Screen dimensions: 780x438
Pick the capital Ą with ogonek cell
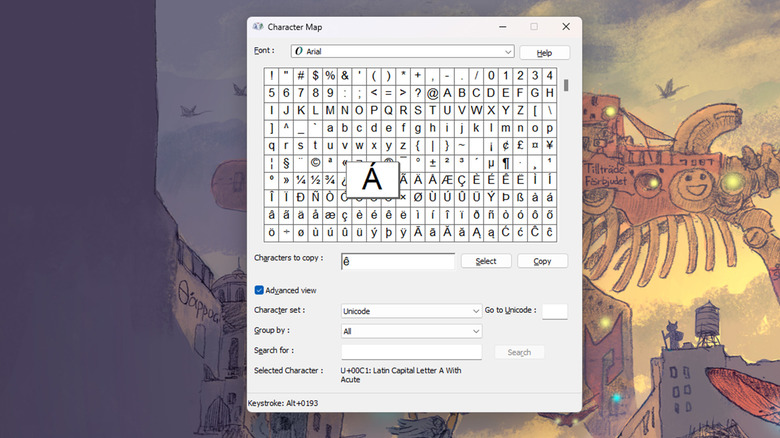pyautogui.click(x=476, y=232)
